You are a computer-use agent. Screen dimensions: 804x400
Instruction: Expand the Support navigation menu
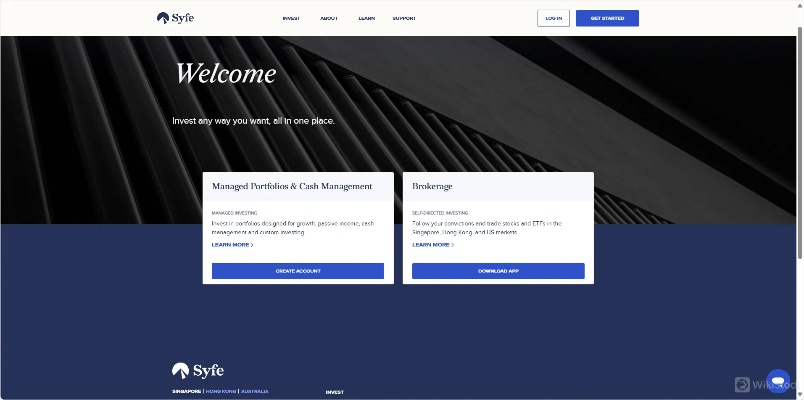tap(404, 18)
